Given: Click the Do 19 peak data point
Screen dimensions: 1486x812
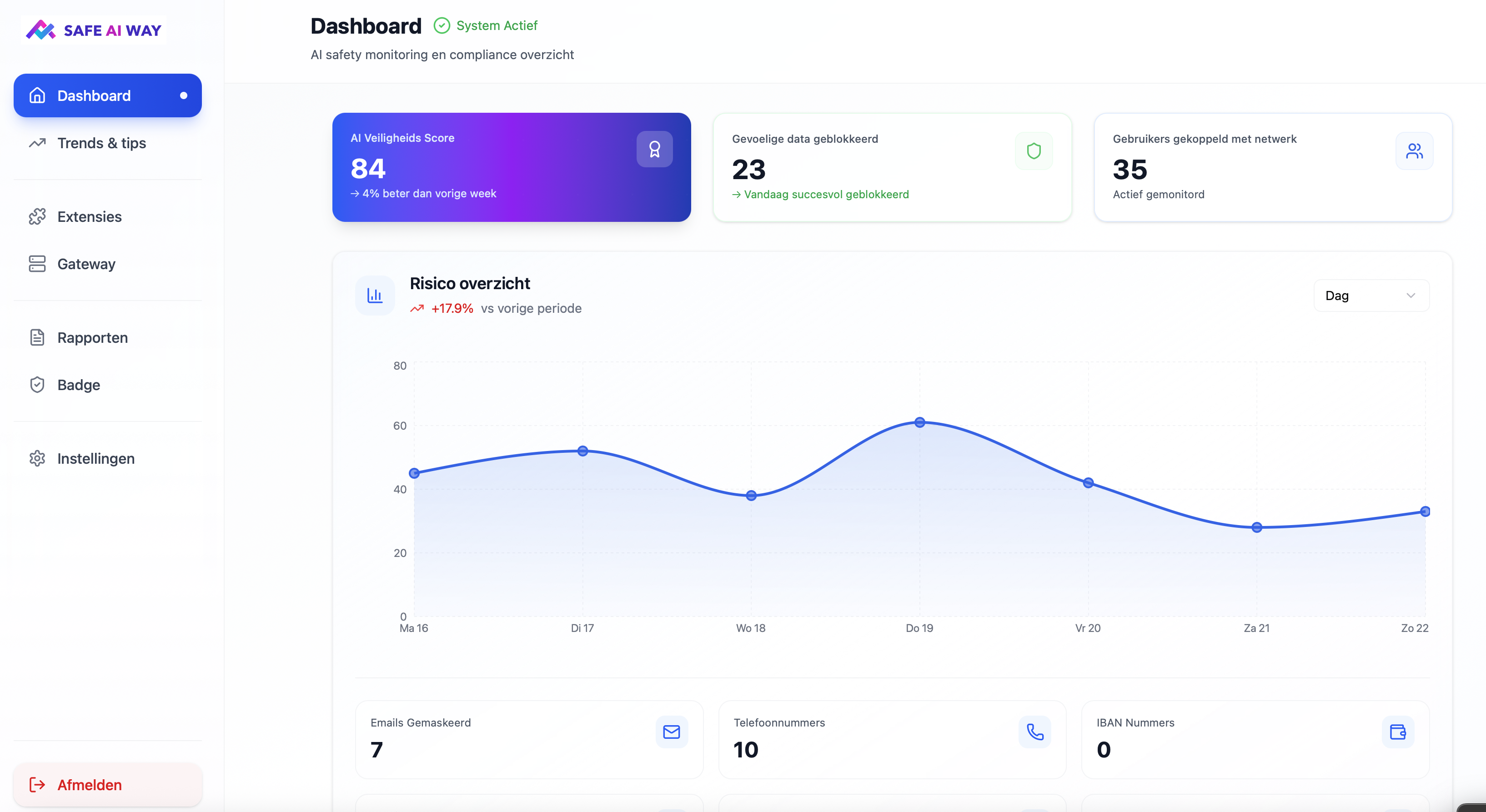Looking at the screenshot, I should tap(919, 423).
